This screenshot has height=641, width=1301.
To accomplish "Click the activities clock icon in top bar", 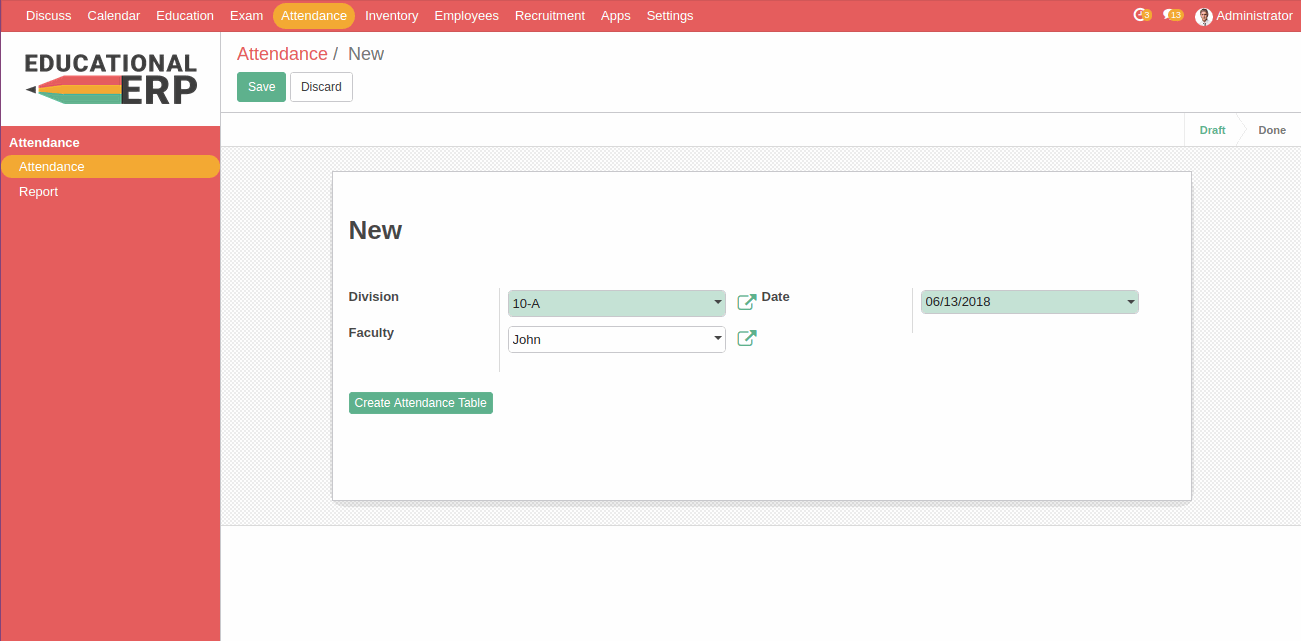I will pos(1141,15).
